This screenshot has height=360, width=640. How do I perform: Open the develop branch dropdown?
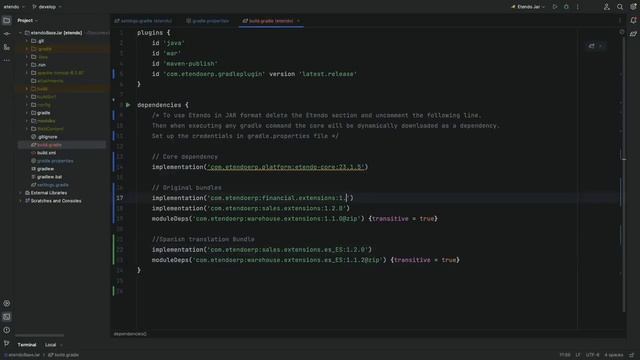pos(47,7)
